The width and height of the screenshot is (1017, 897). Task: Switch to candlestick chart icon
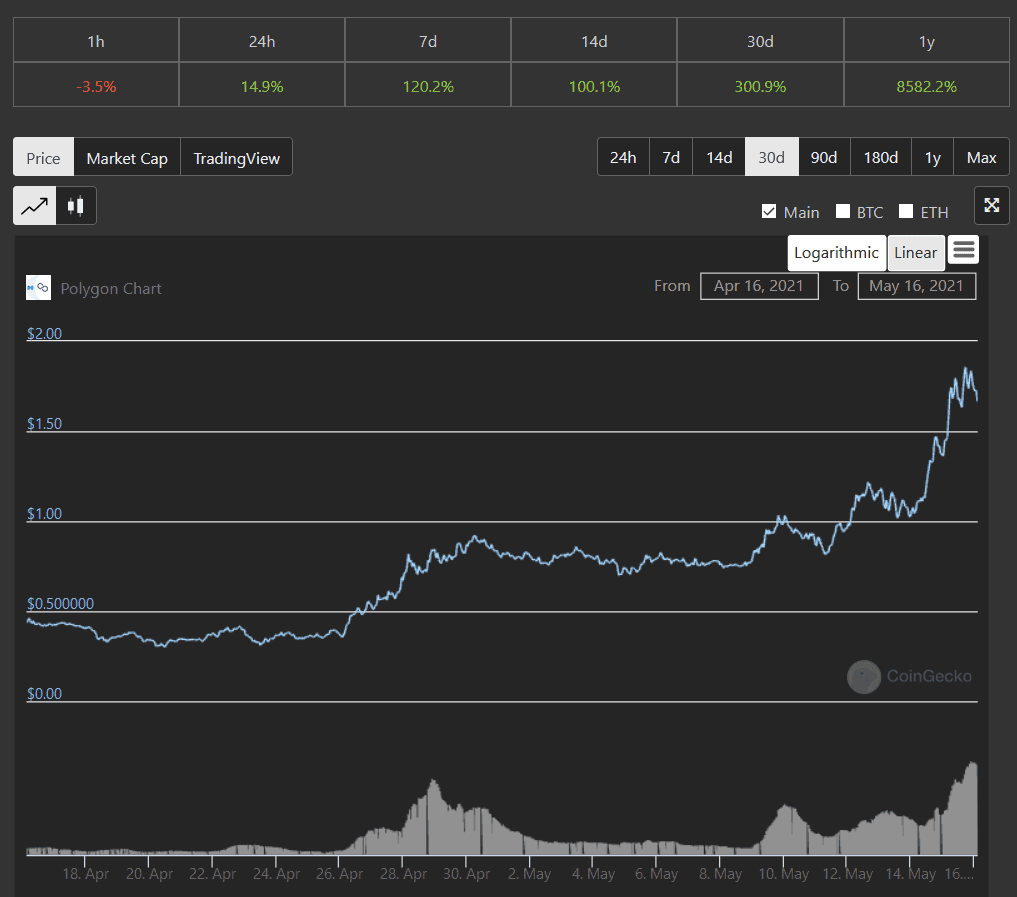[x=75, y=206]
